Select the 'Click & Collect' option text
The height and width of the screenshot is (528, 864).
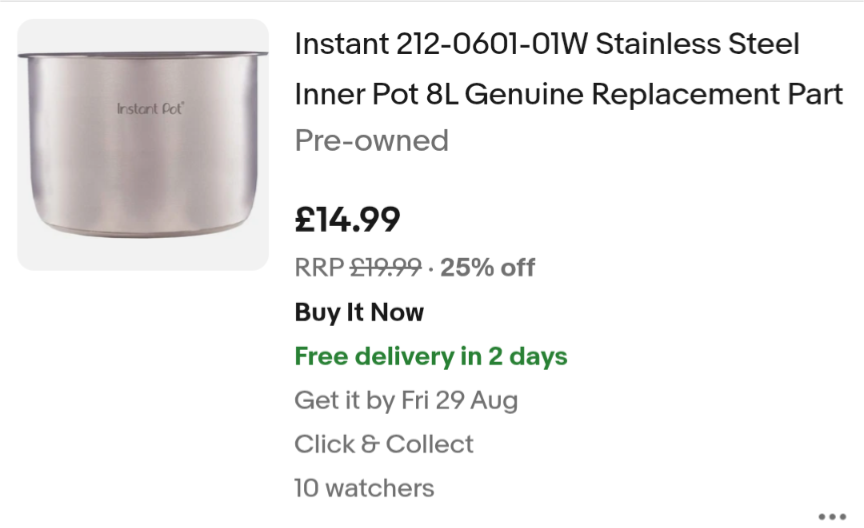coord(384,444)
